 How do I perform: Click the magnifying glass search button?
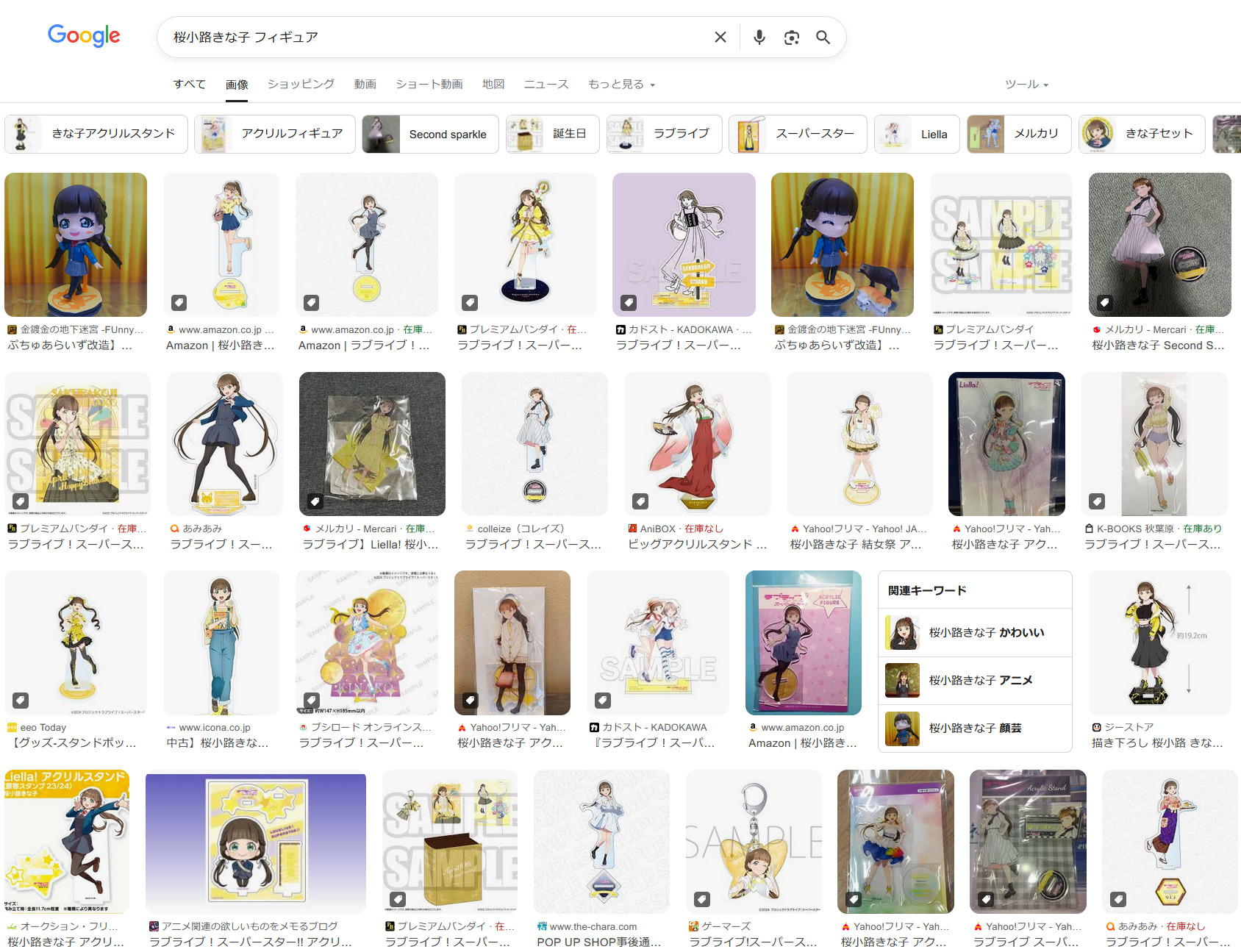tap(823, 37)
